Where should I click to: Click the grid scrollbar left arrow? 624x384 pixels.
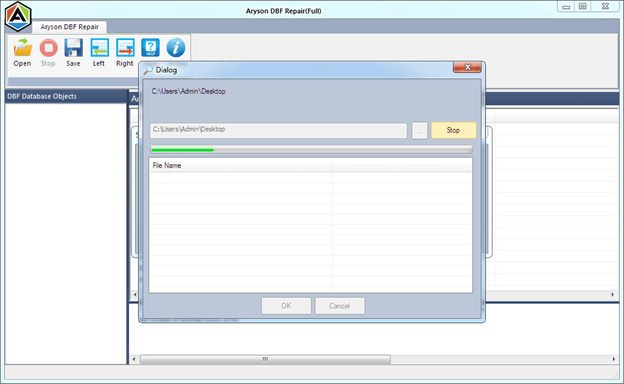pos(135,294)
